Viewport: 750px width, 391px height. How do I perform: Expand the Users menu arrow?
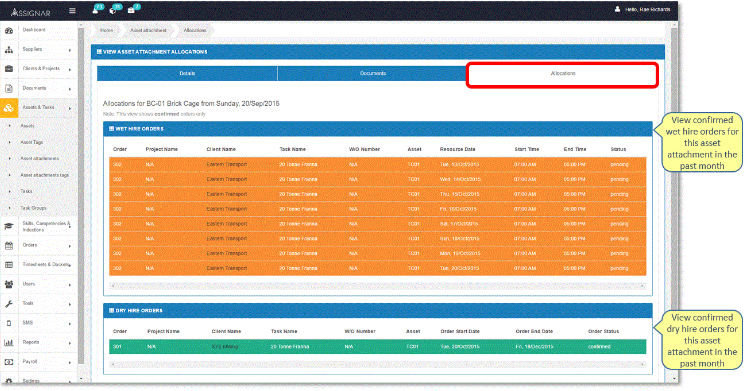click(70, 285)
